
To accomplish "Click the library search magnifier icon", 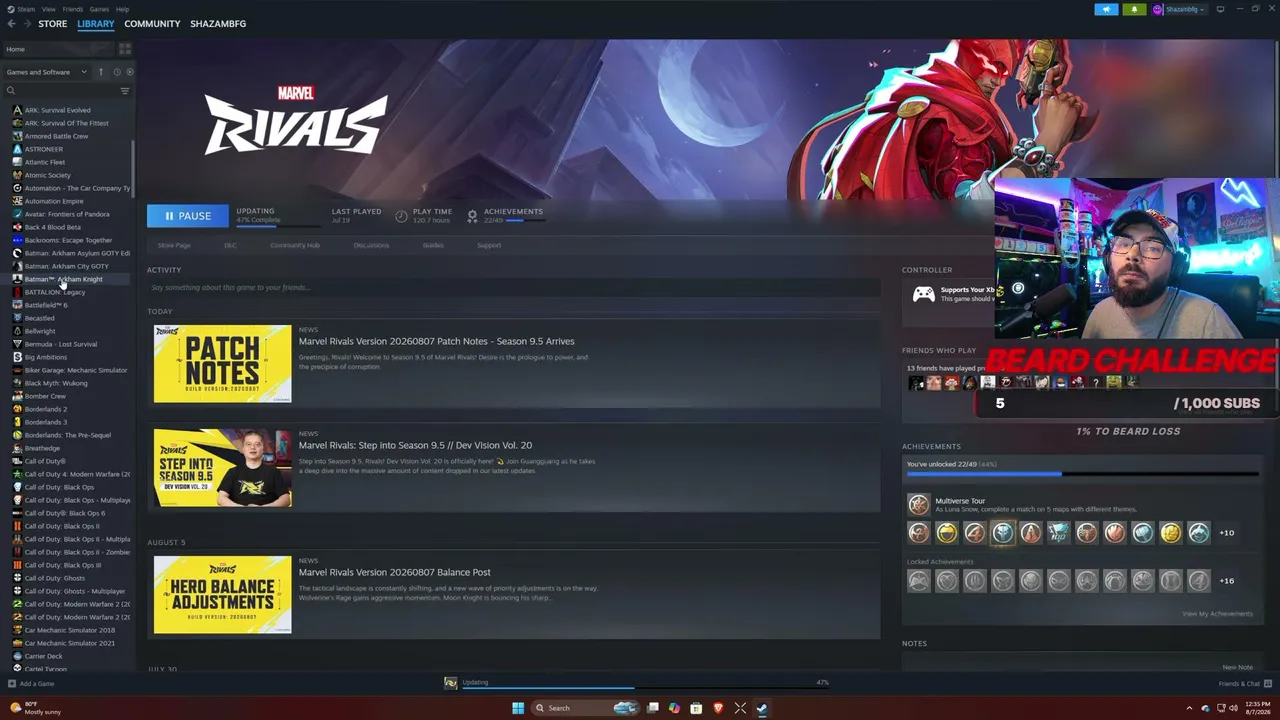I will tap(11, 91).
